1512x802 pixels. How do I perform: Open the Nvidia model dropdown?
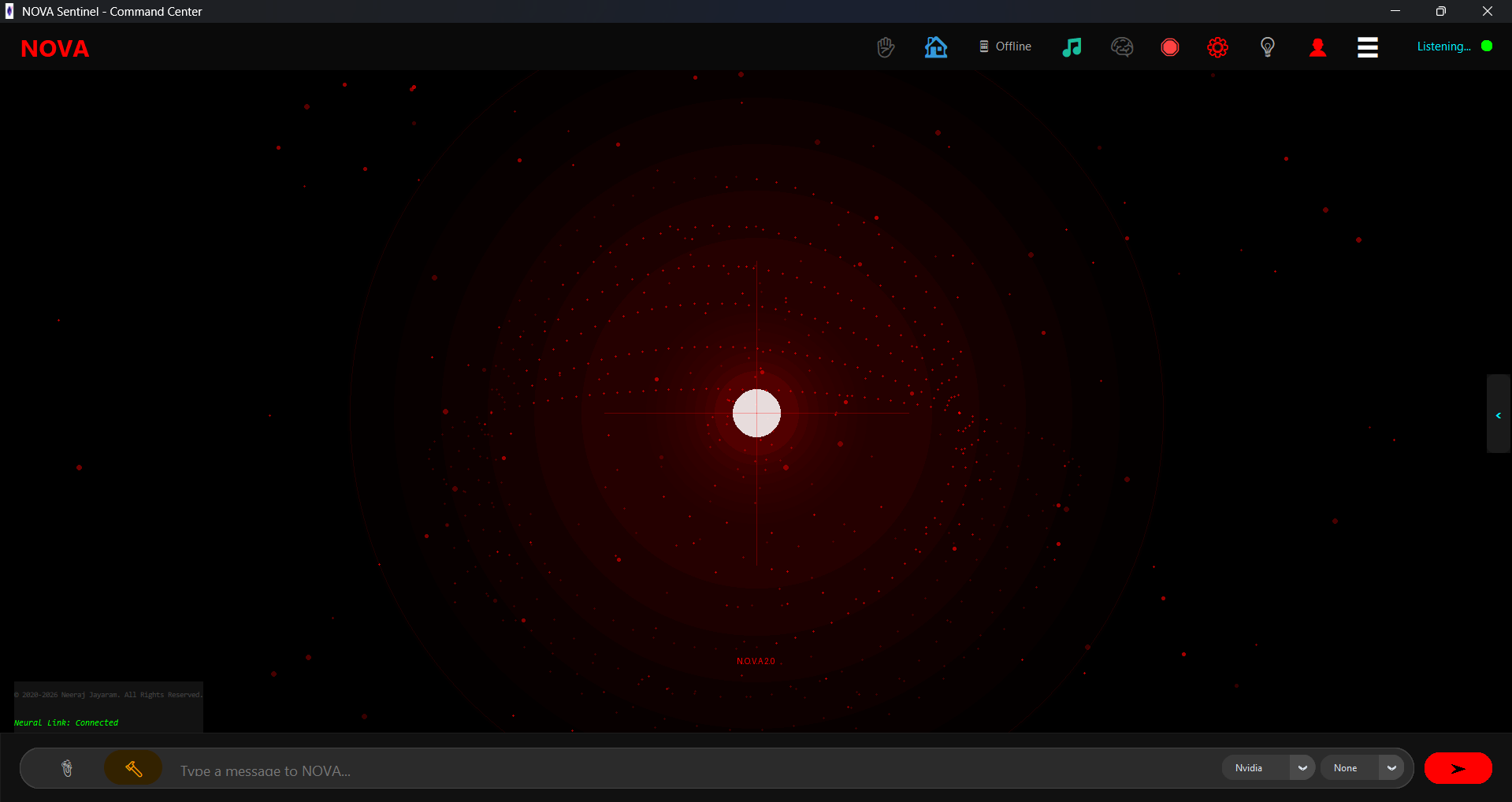(x=1269, y=768)
